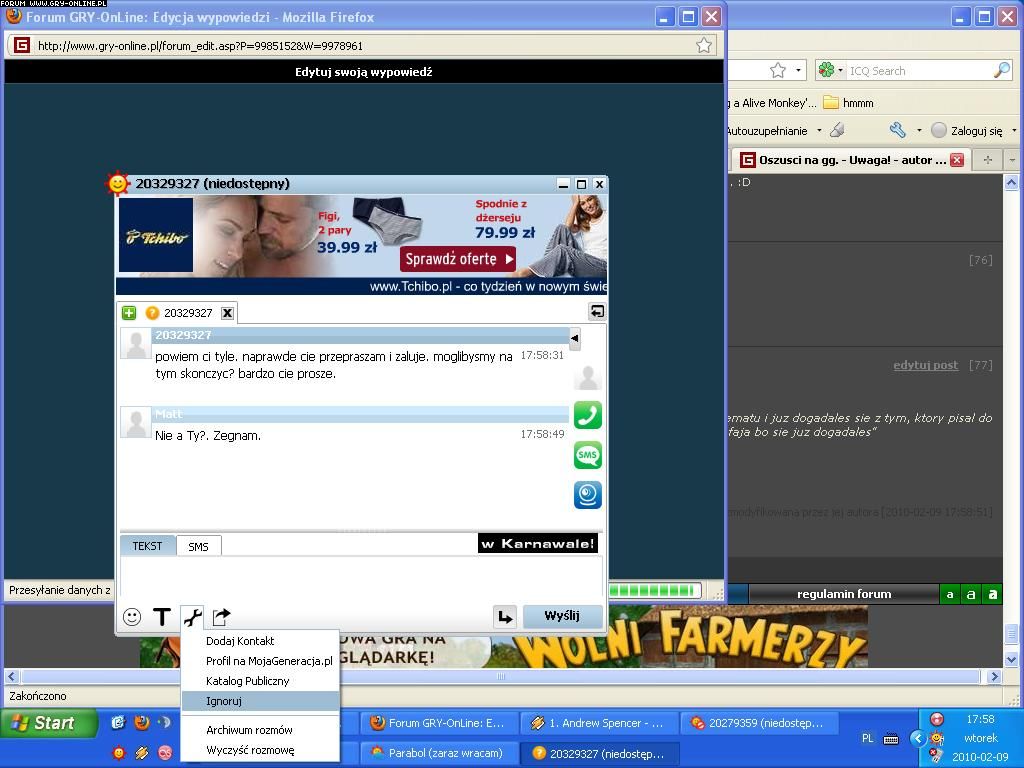The image size is (1024, 768).
Task: Close the 20329327 chat tab
Action: pyautogui.click(x=227, y=313)
